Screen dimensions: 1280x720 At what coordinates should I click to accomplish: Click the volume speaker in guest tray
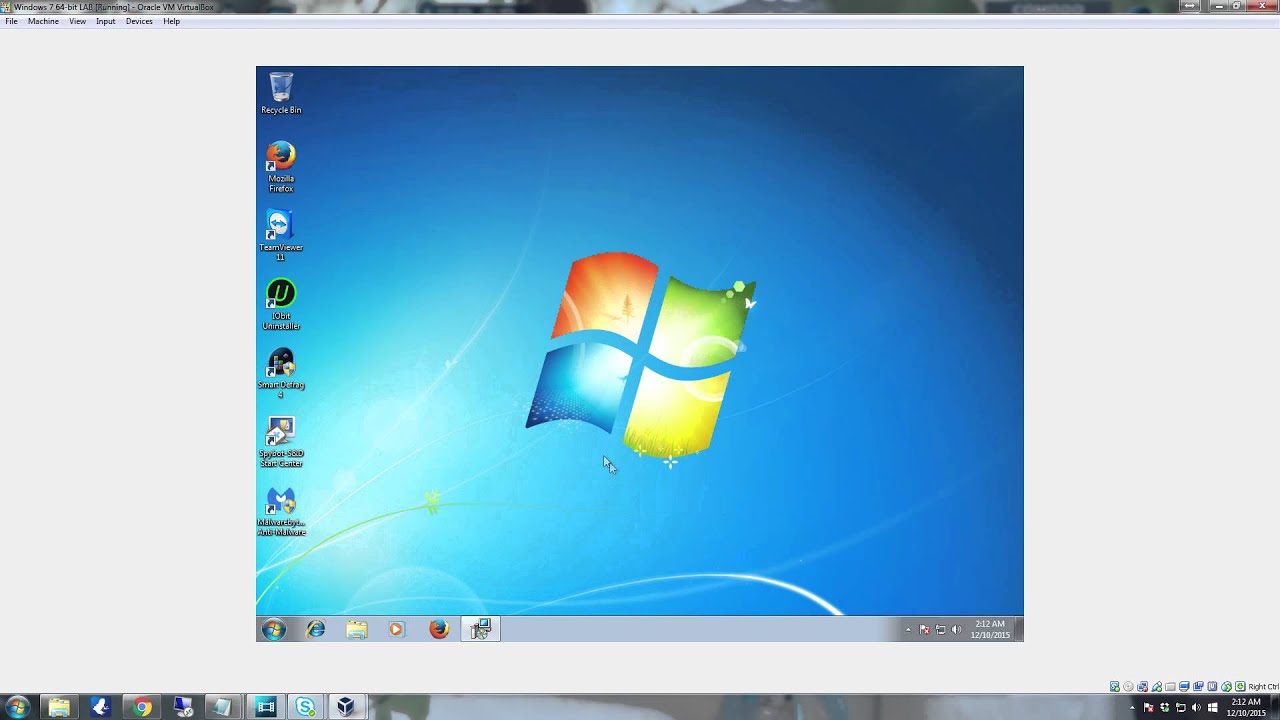[x=956, y=630]
